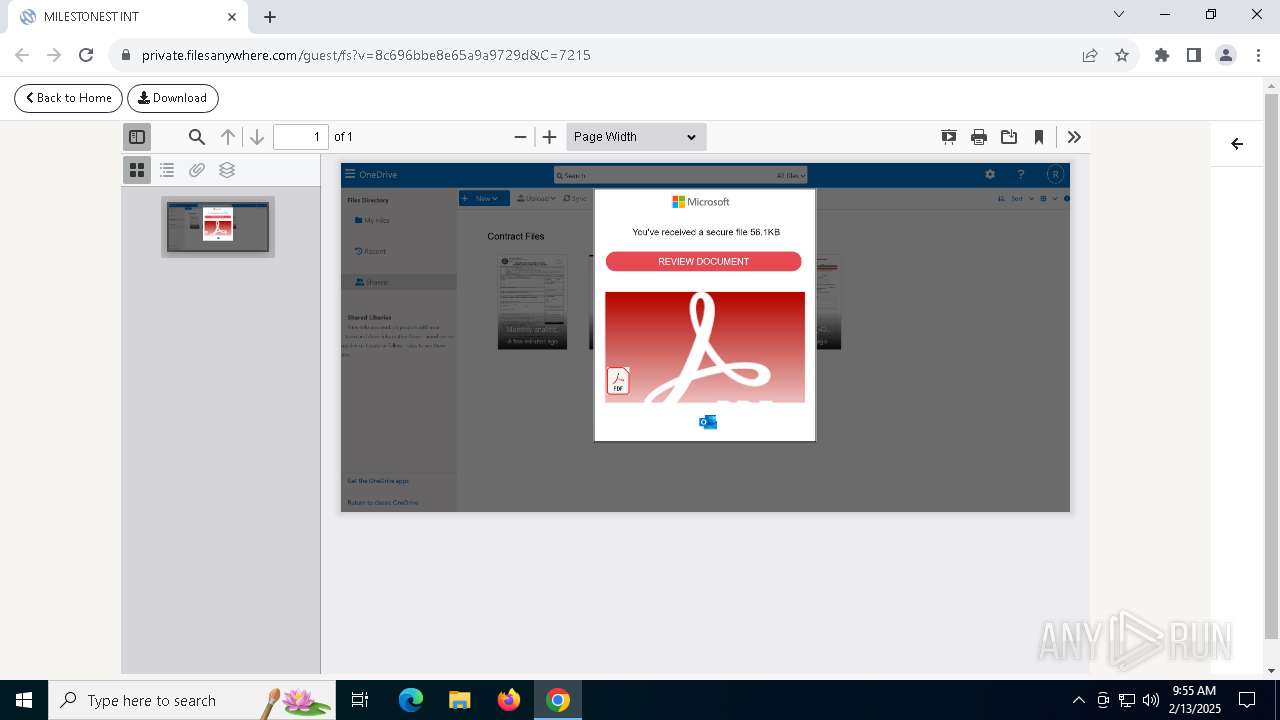Image resolution: width=1280 pixels, height=720 pixels.
Task: Collapse the right side panel arrow
Action: [1237, 144]
